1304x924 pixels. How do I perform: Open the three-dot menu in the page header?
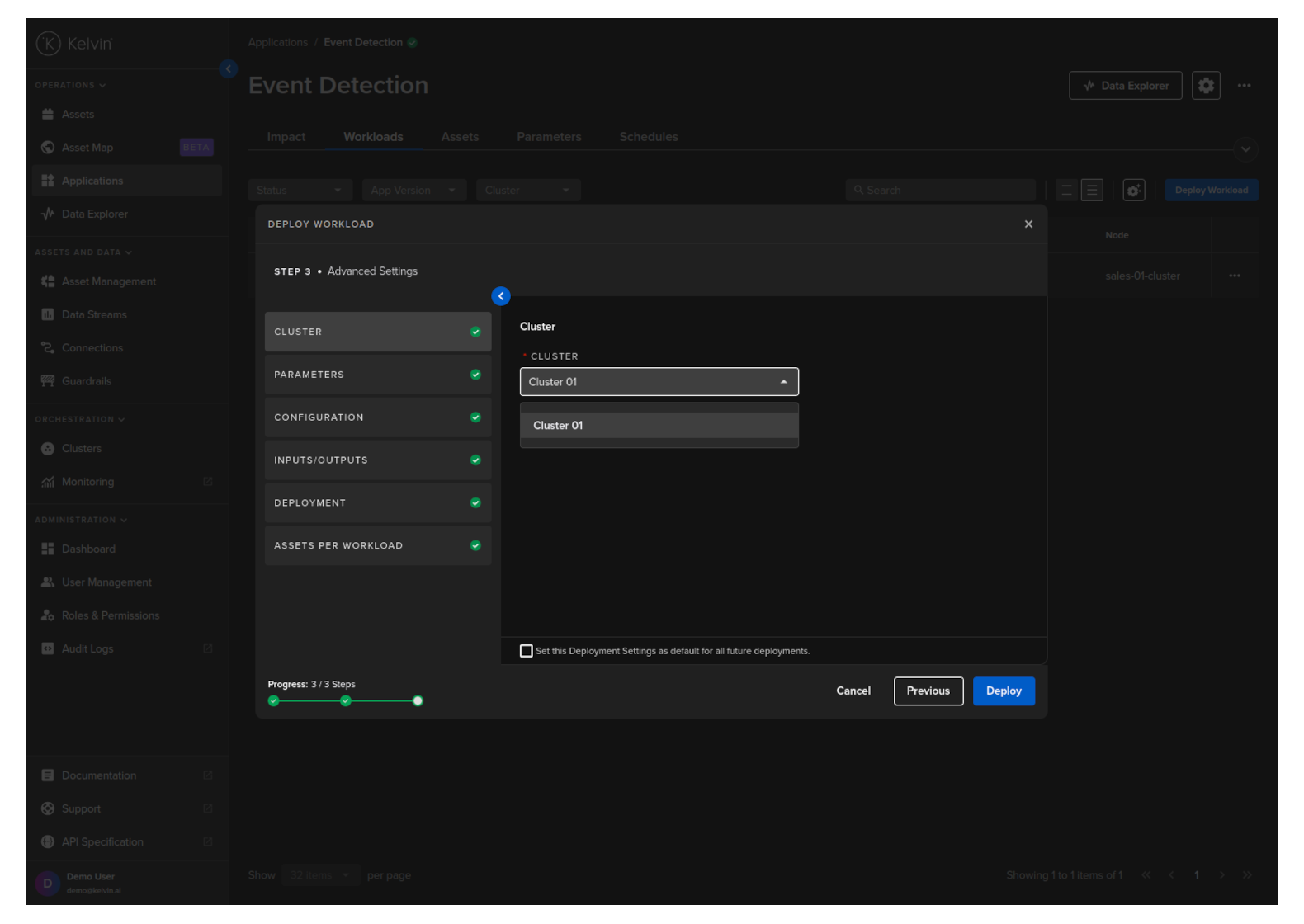tap(1244, 86)
